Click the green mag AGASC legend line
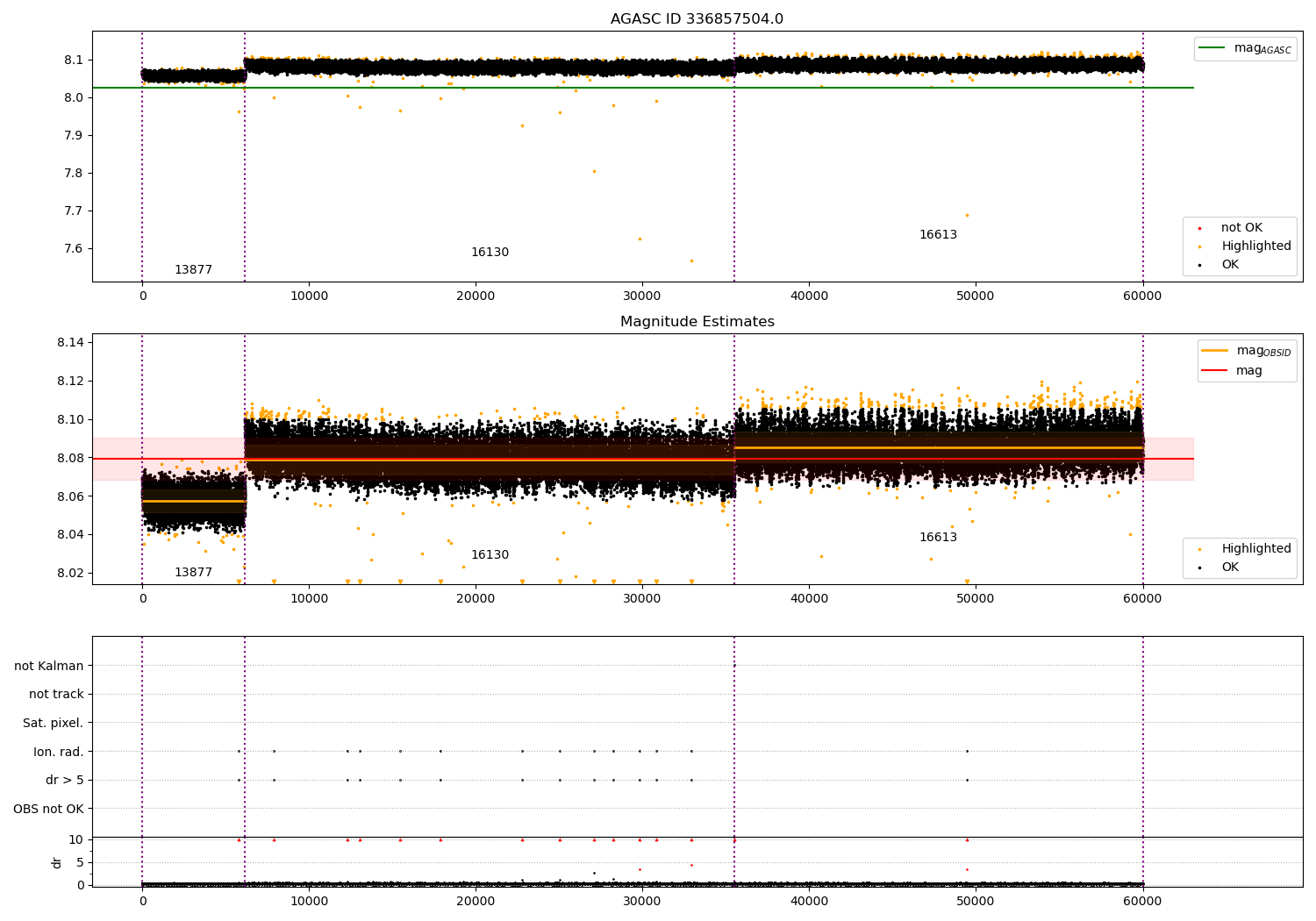The width and height of the screenshot is (1316, 921). coord(1213,48)
